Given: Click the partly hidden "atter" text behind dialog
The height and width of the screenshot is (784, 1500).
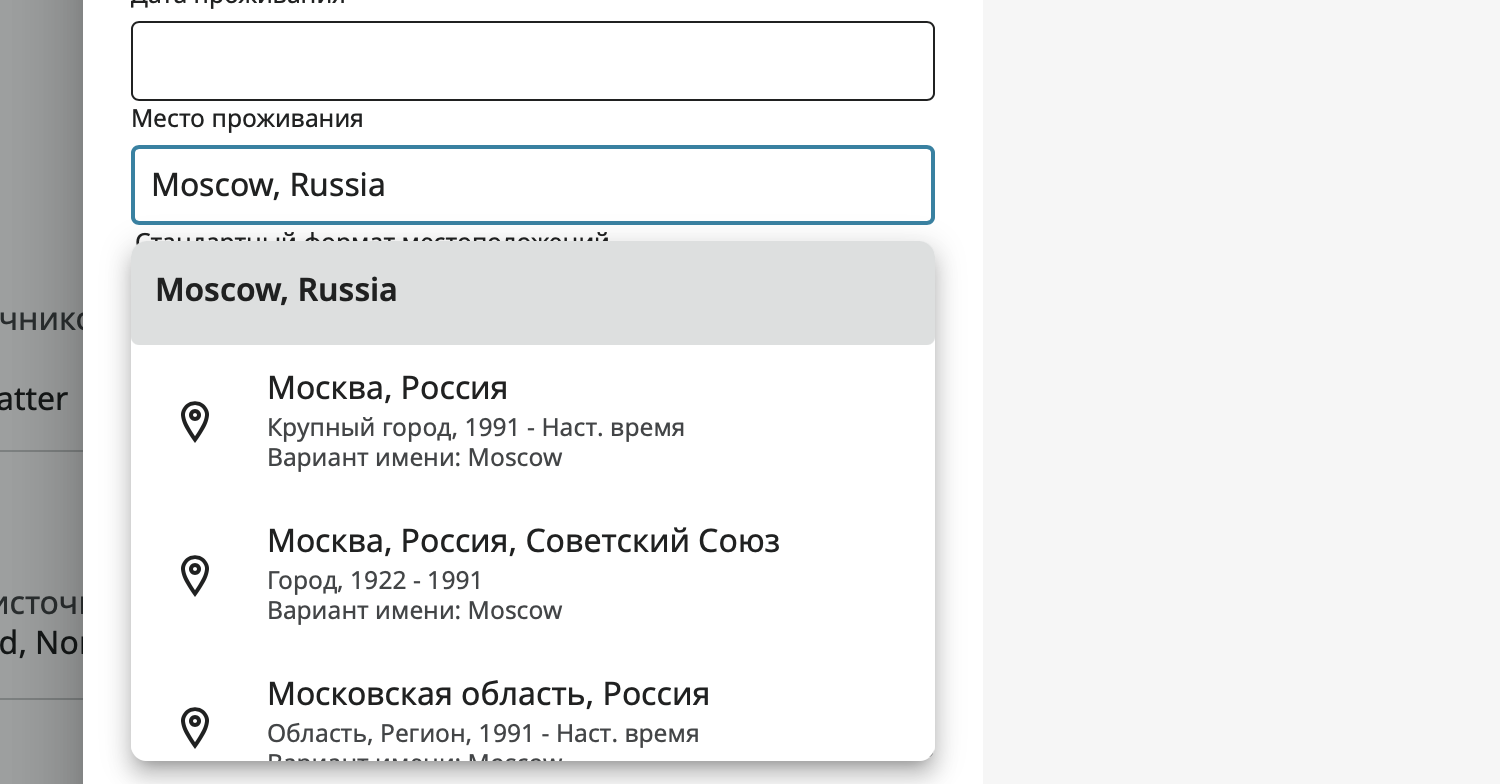Looking at the screenshot, I should point(34,399).
